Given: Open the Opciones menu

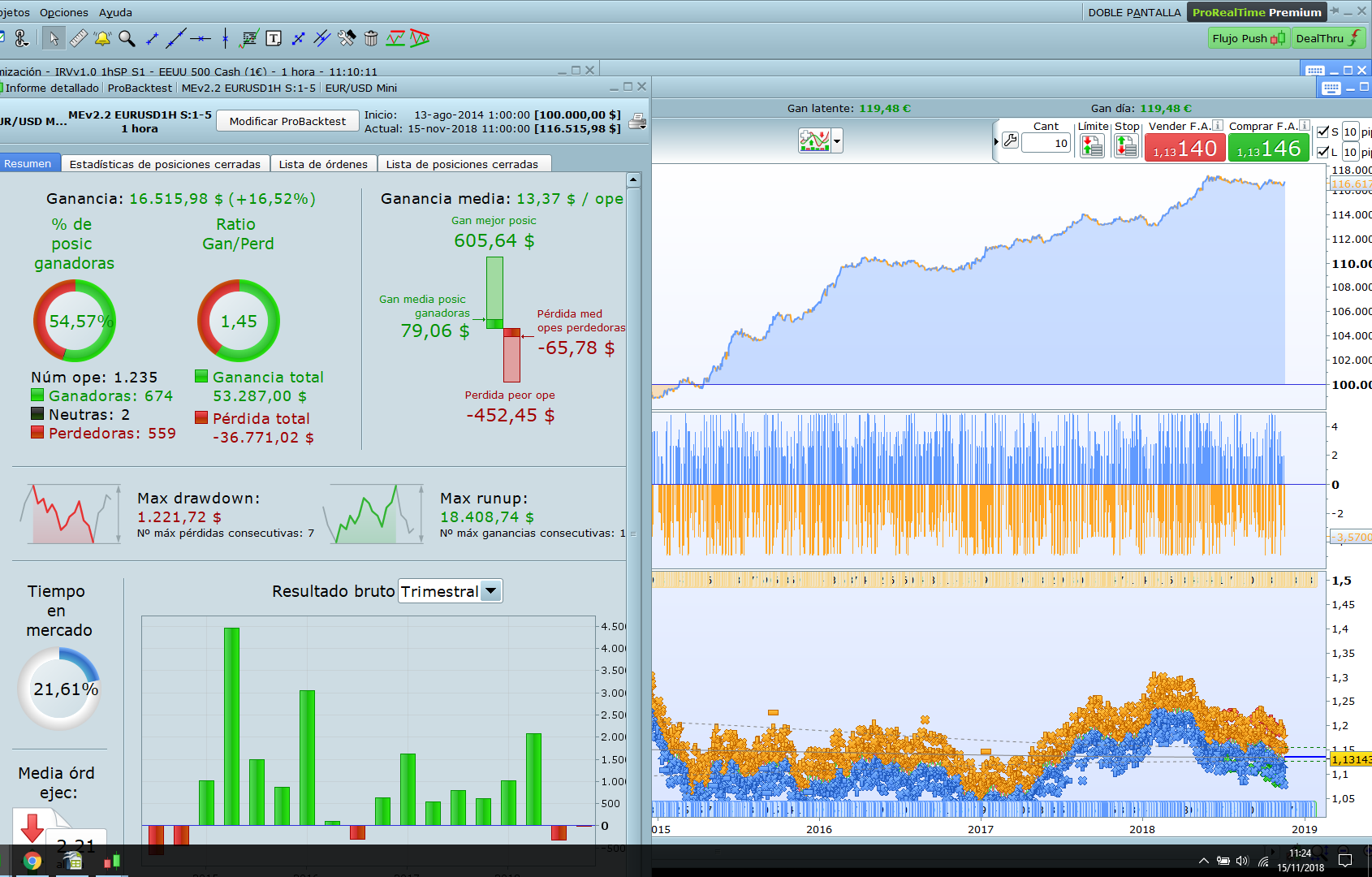Looking at the screenshot, I should [63, 12].
